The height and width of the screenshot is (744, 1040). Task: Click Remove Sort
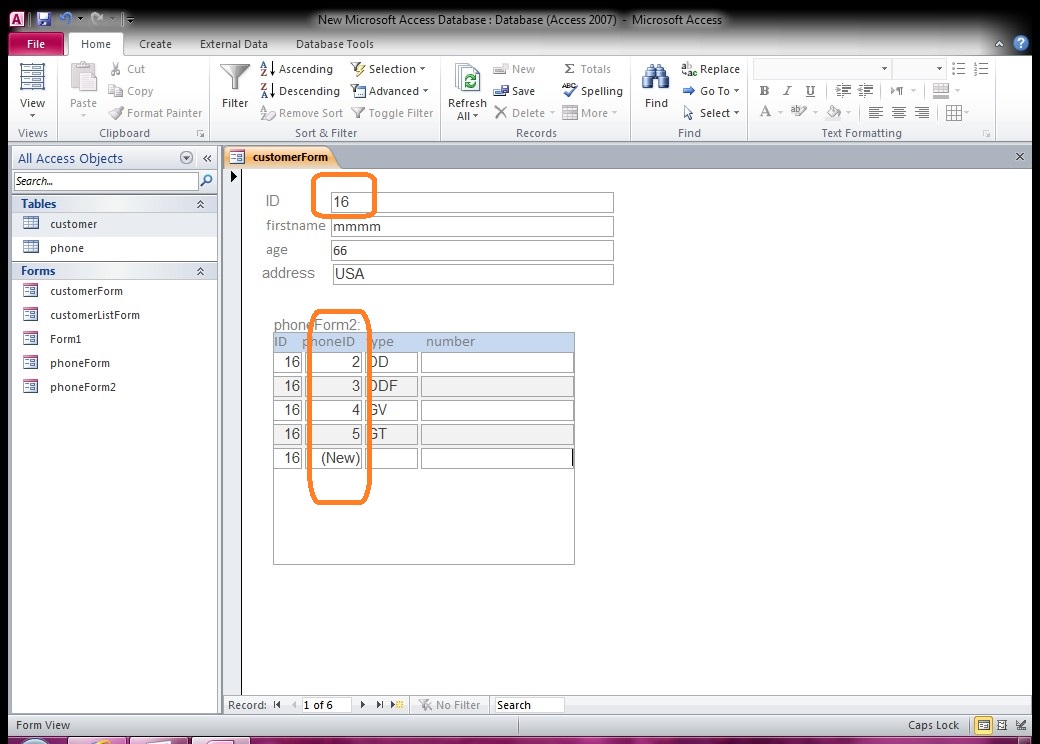coord(301,113)
